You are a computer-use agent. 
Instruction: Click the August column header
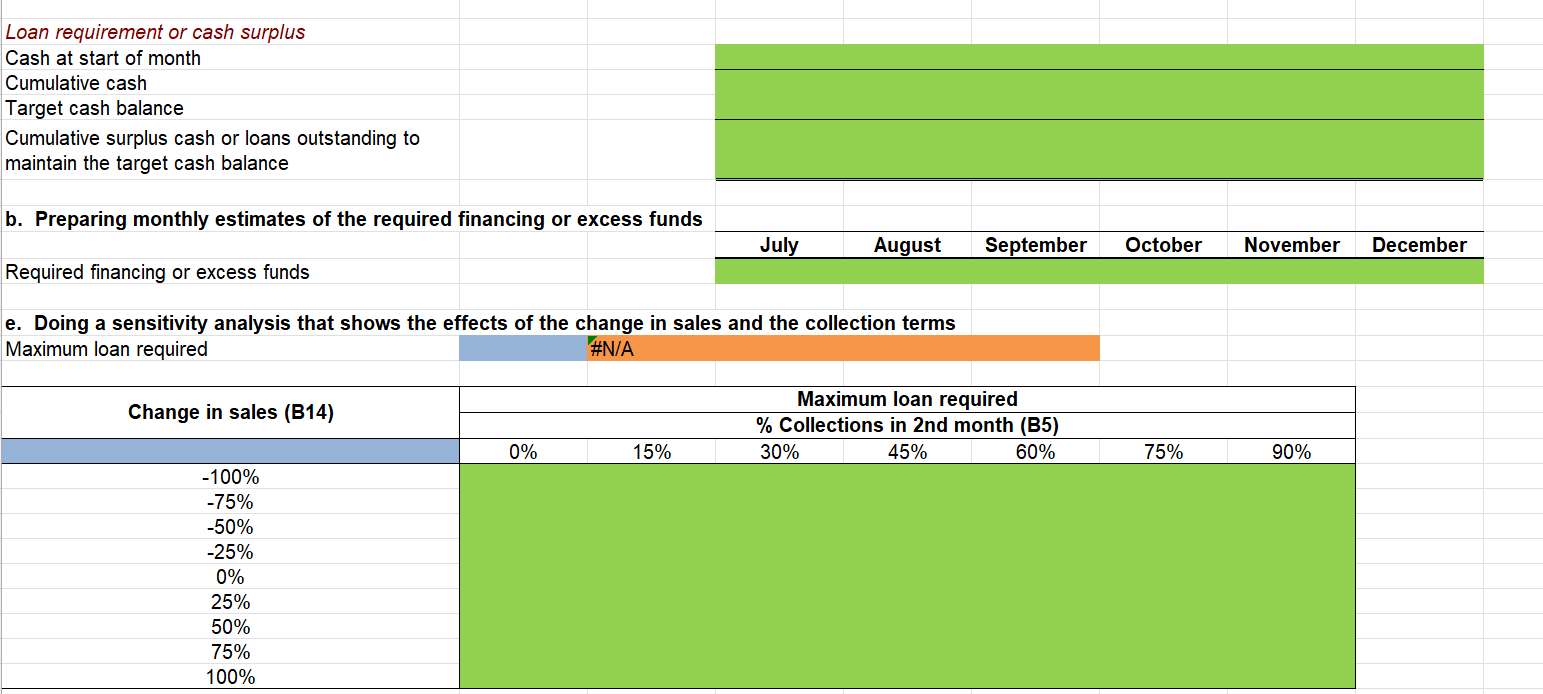click(x=907, y=245)
